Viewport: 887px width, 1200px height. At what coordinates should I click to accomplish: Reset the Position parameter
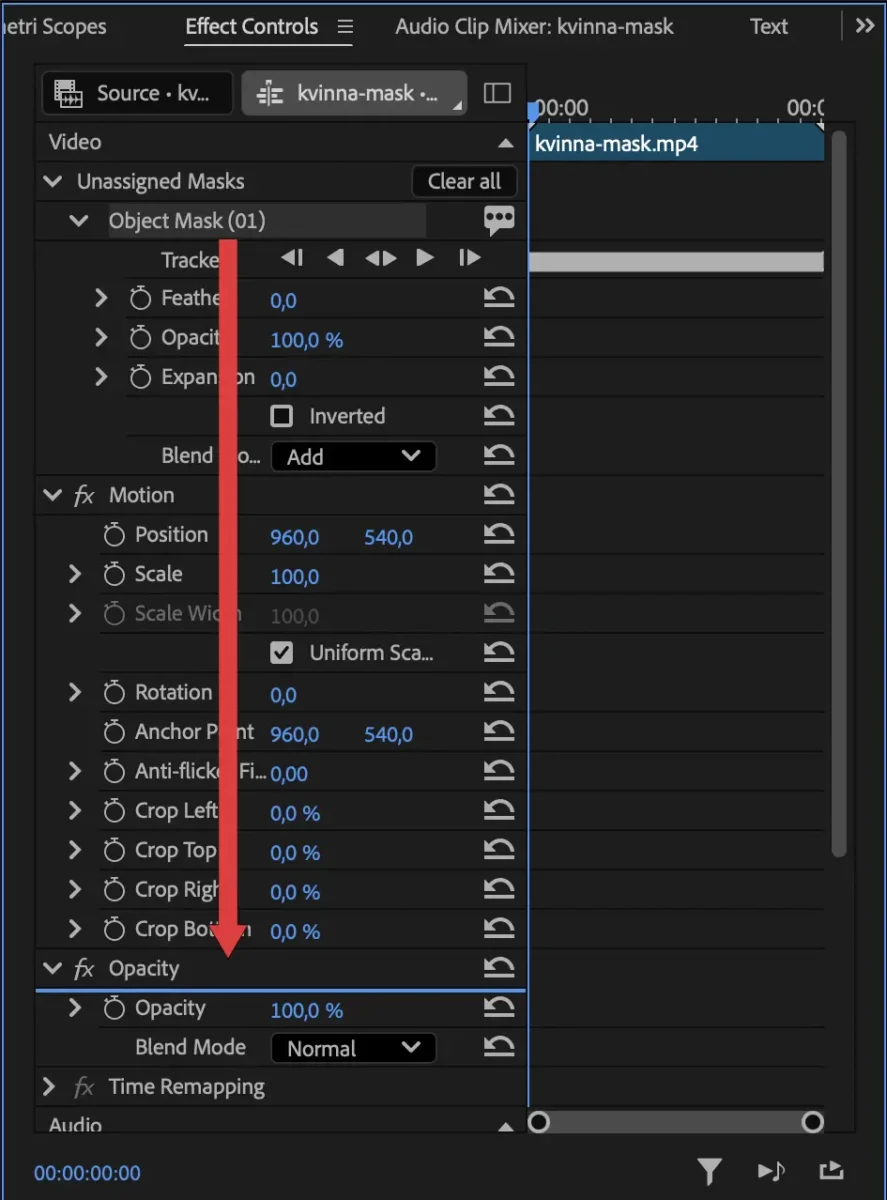(x=498, y=536)
